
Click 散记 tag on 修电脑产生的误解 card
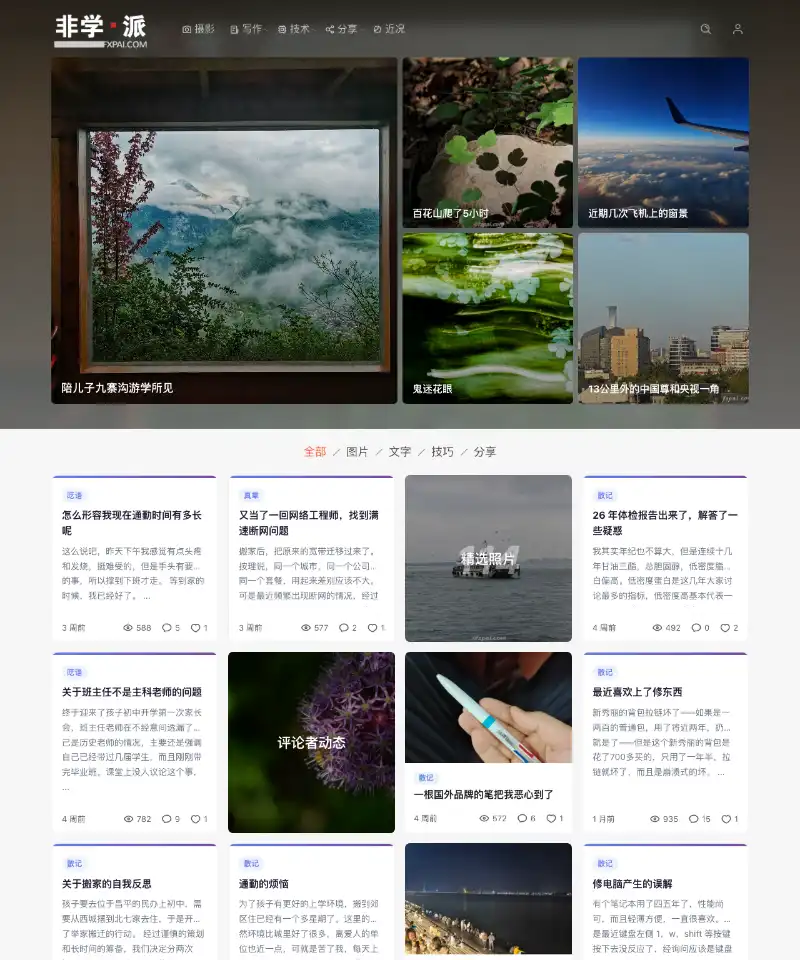[x=605, y=863]
